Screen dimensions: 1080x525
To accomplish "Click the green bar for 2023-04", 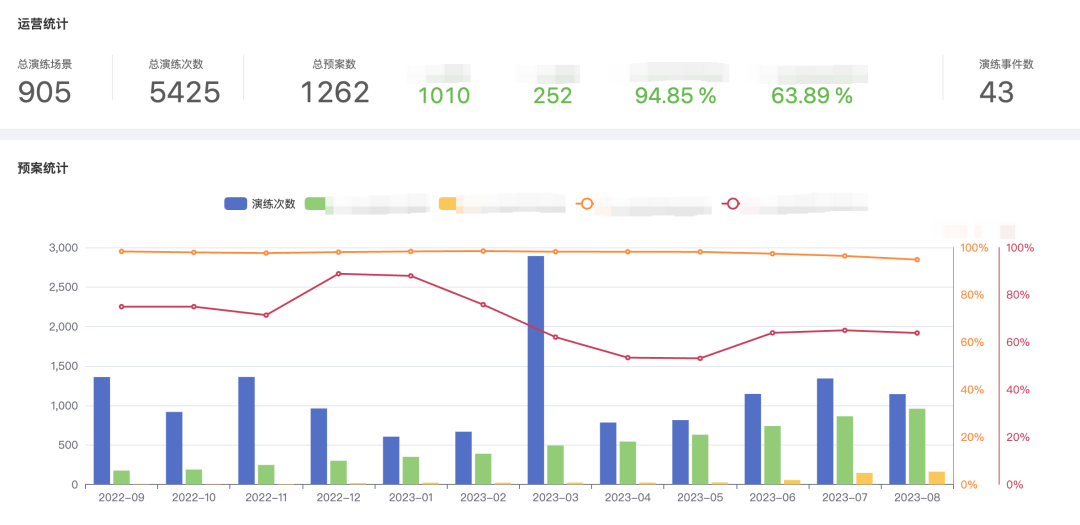I will (627, 463).
